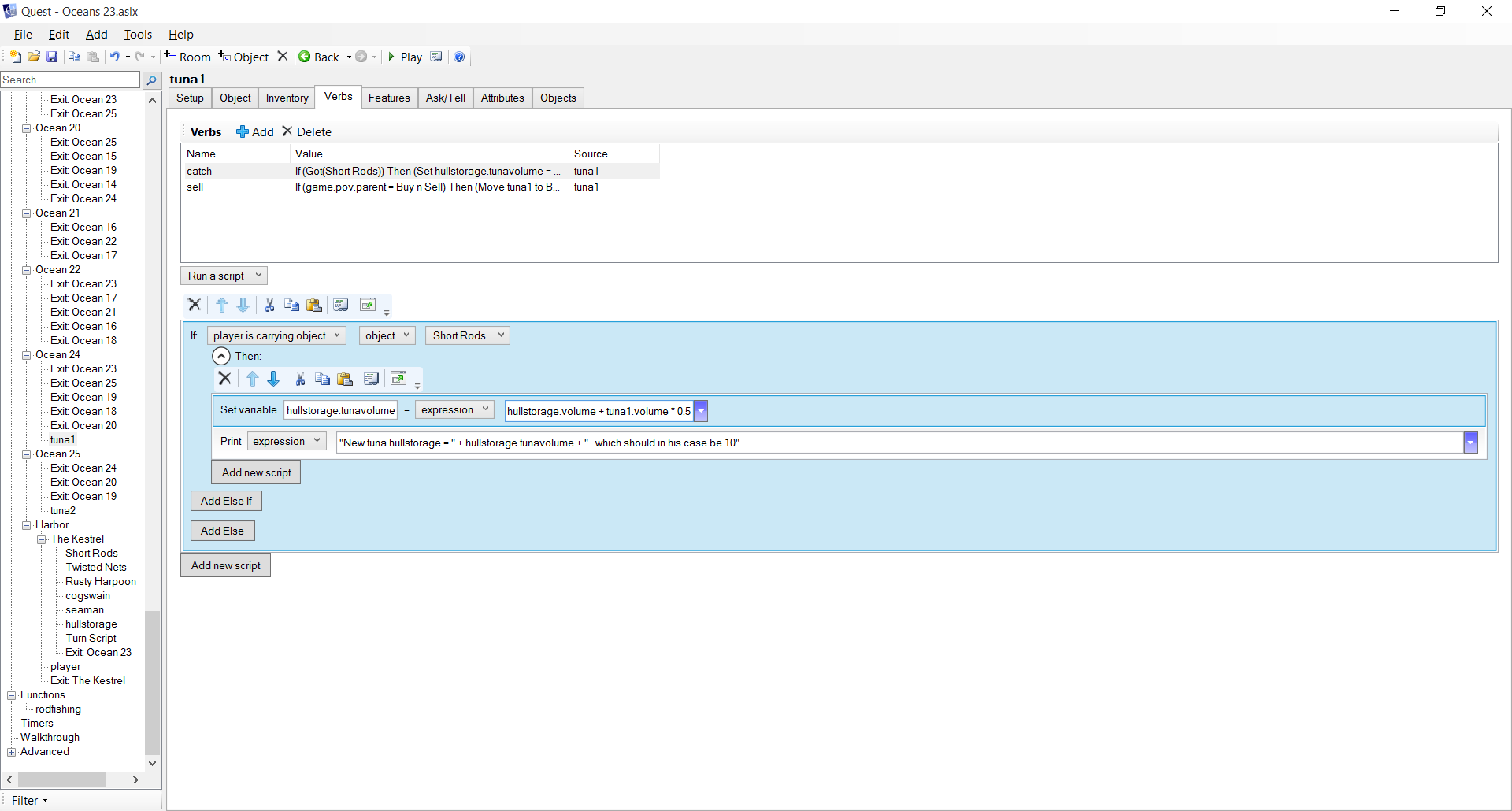The width and height of the screenshot is (1512, 811).
Task: Click the Add Else If button
Action: (x=226, y=501)
